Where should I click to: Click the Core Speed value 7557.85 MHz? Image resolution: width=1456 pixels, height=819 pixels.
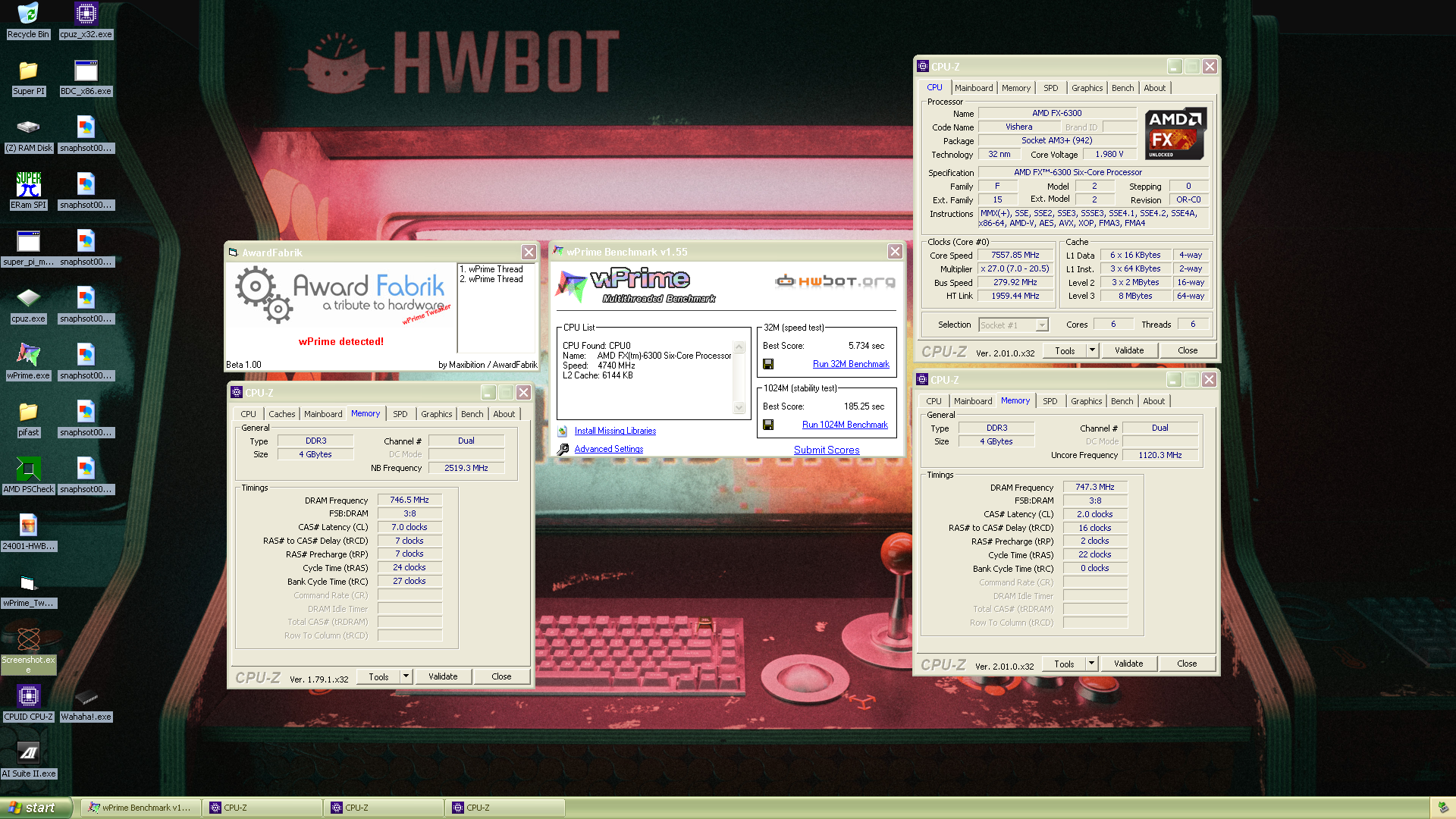(1015, 256)
